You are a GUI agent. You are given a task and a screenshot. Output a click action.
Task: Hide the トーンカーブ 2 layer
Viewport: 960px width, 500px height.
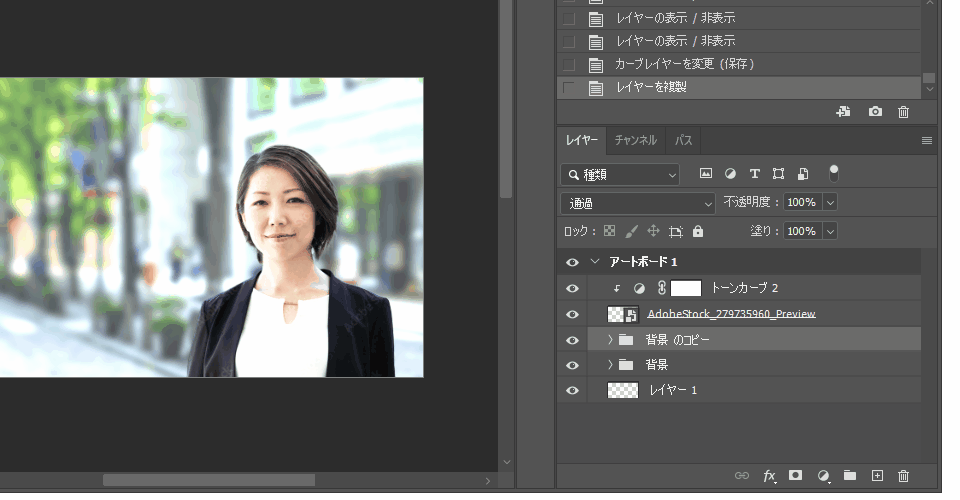pyautogui.click(x=572, y=288)
